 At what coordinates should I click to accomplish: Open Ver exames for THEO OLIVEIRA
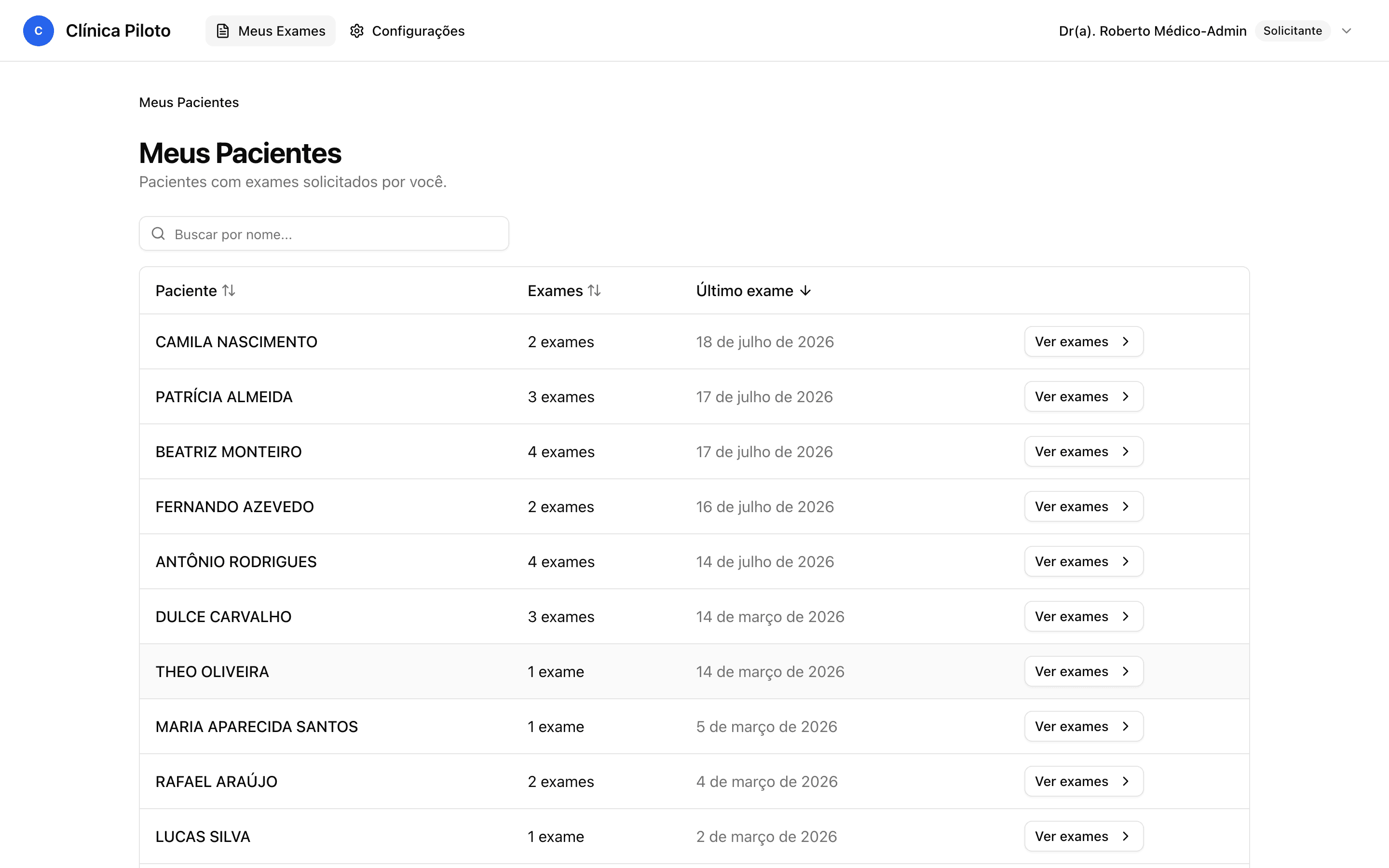pyautogui.click(x=1084, y=672)
